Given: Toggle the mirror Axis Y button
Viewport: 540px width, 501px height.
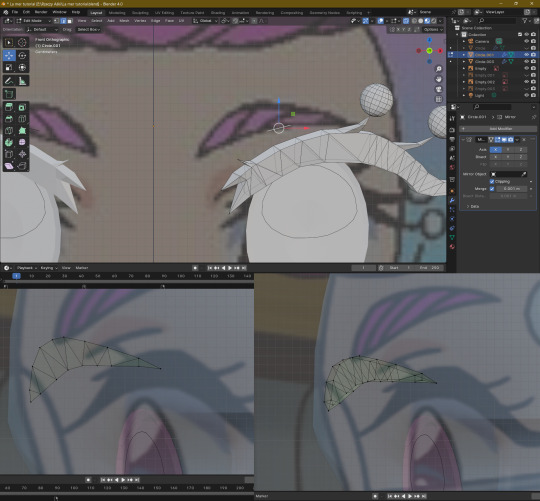Looking at the screenshot, I should click(508, 149).
